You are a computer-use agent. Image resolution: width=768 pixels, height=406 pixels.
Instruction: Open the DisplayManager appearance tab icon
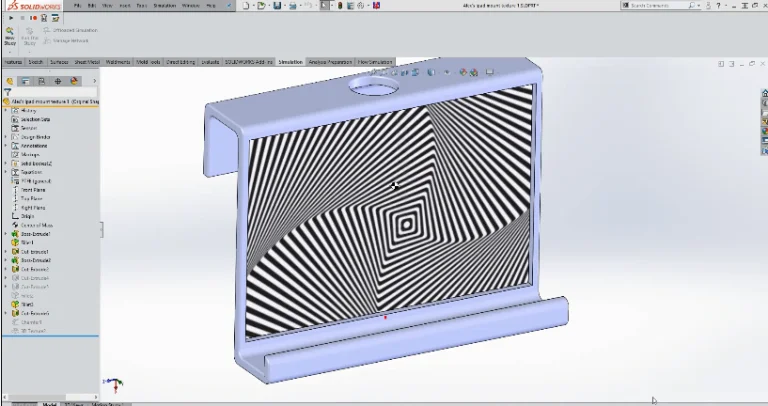tap(74, 81)
